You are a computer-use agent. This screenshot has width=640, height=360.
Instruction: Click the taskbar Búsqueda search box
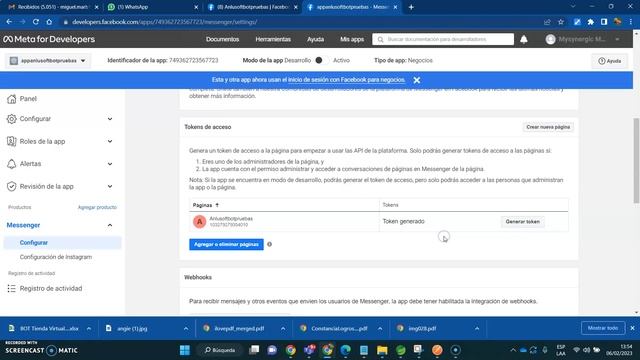click(220, 350)
